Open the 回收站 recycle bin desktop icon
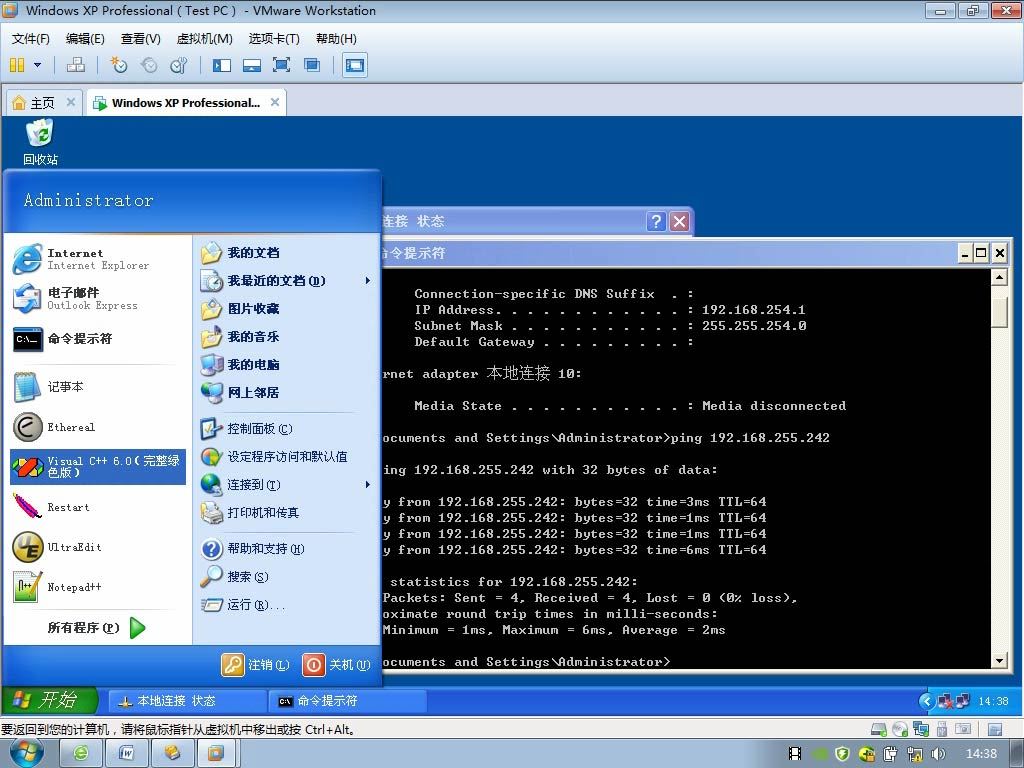The image size is (1024, 768). click(40, 142)
